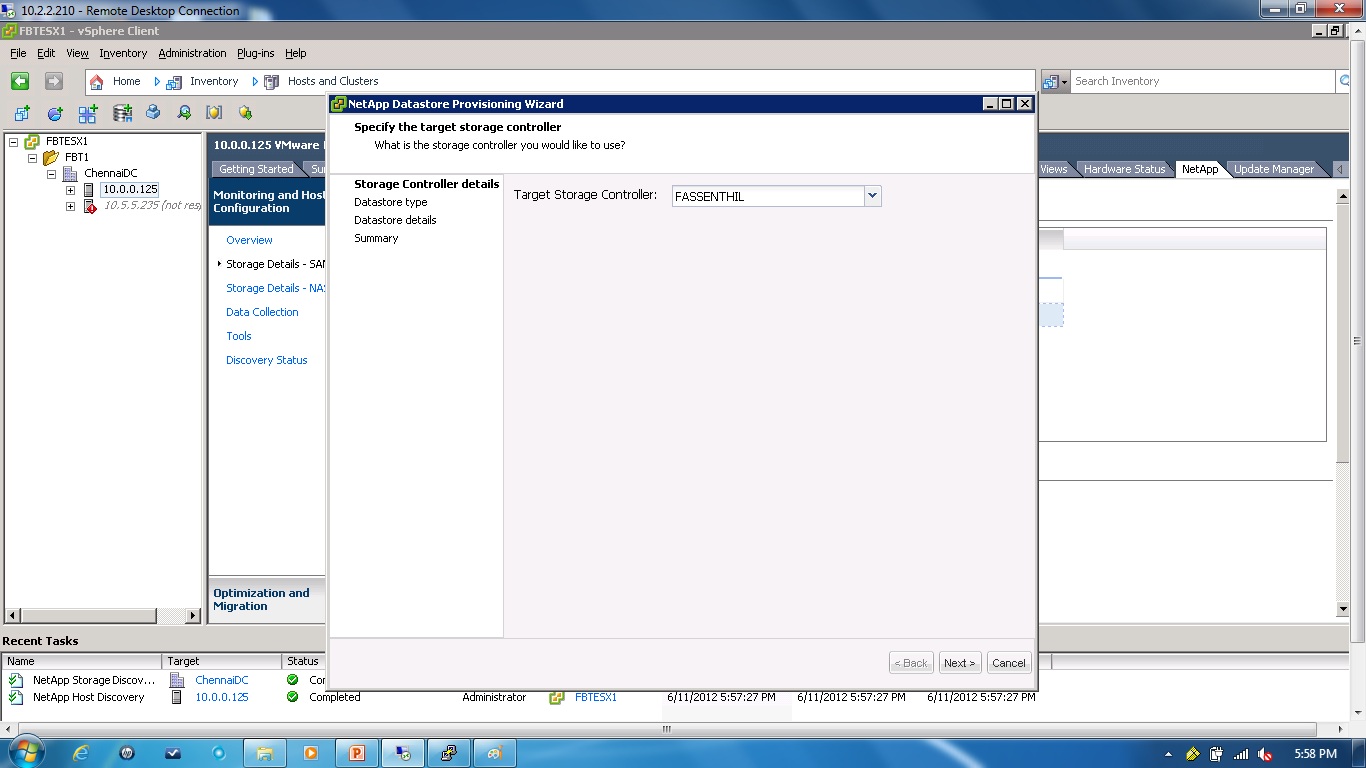Click the storage rescan magnifier icon
Viewport: 1366px width, 768px height.
point(185,113)
